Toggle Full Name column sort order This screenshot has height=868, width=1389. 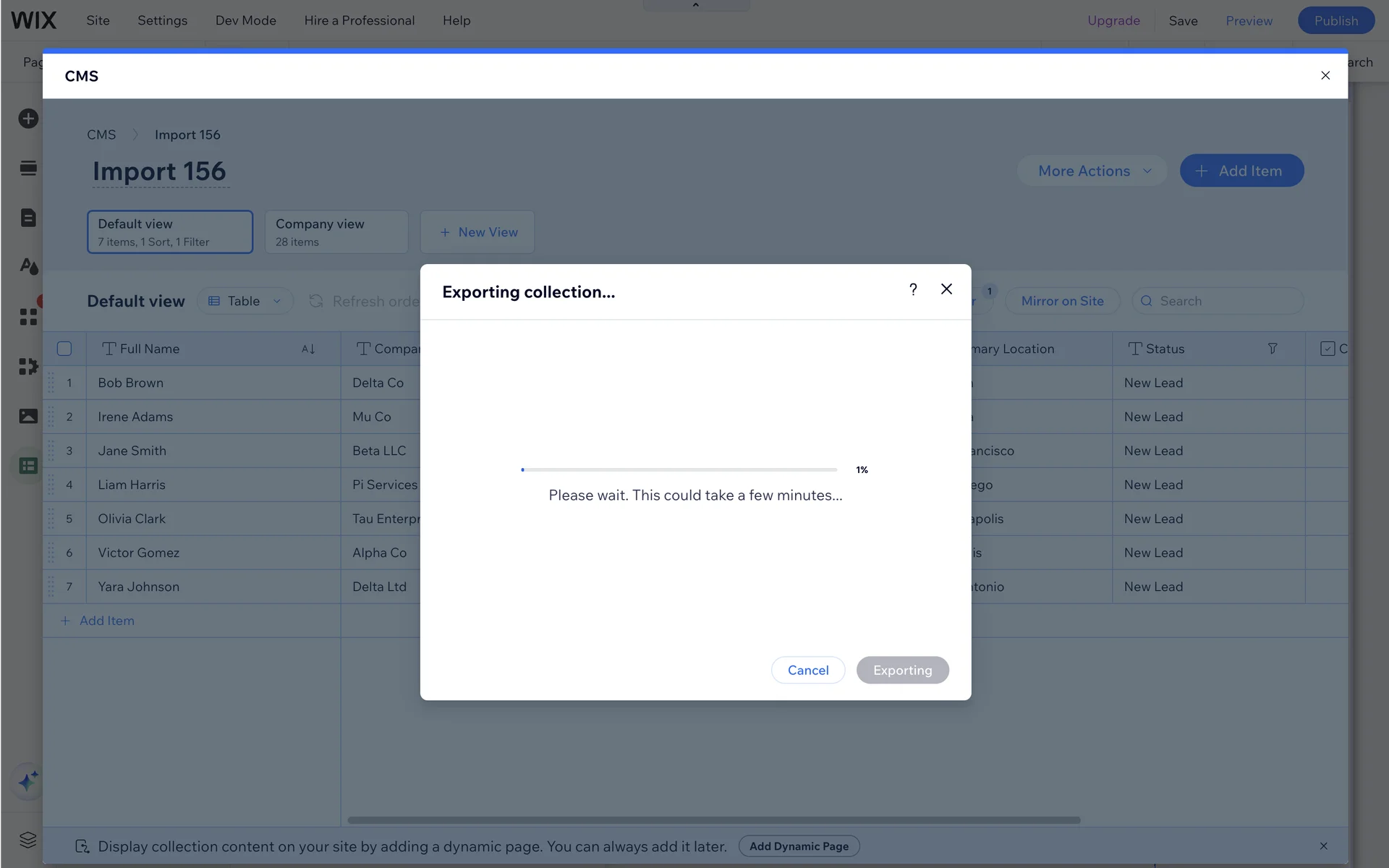coord(308,349)
